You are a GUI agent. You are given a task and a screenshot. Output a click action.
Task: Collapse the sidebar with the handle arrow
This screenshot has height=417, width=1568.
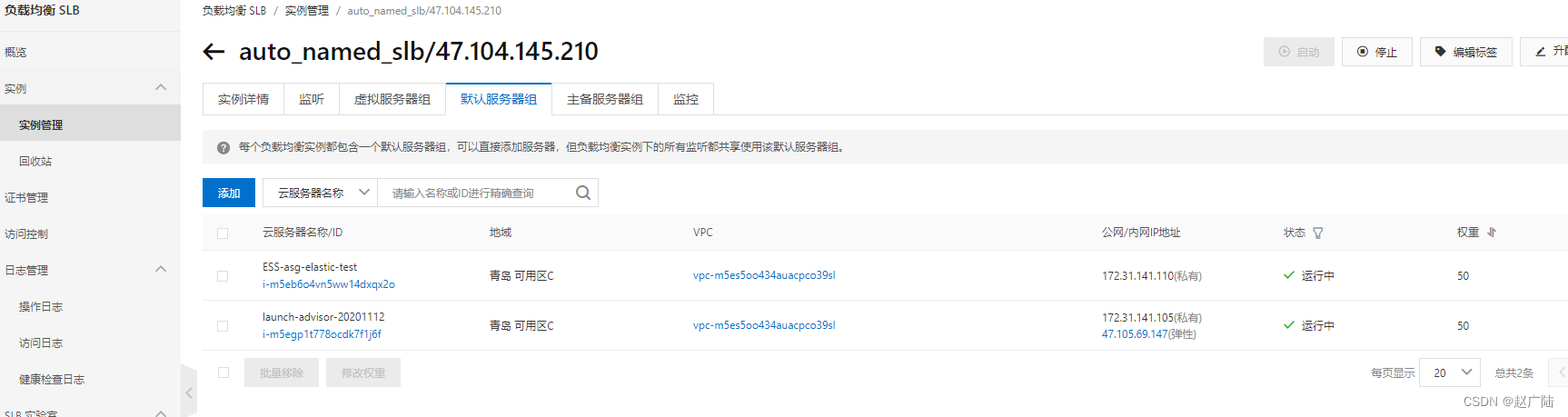pyautogui.click(x=189, y=392)
